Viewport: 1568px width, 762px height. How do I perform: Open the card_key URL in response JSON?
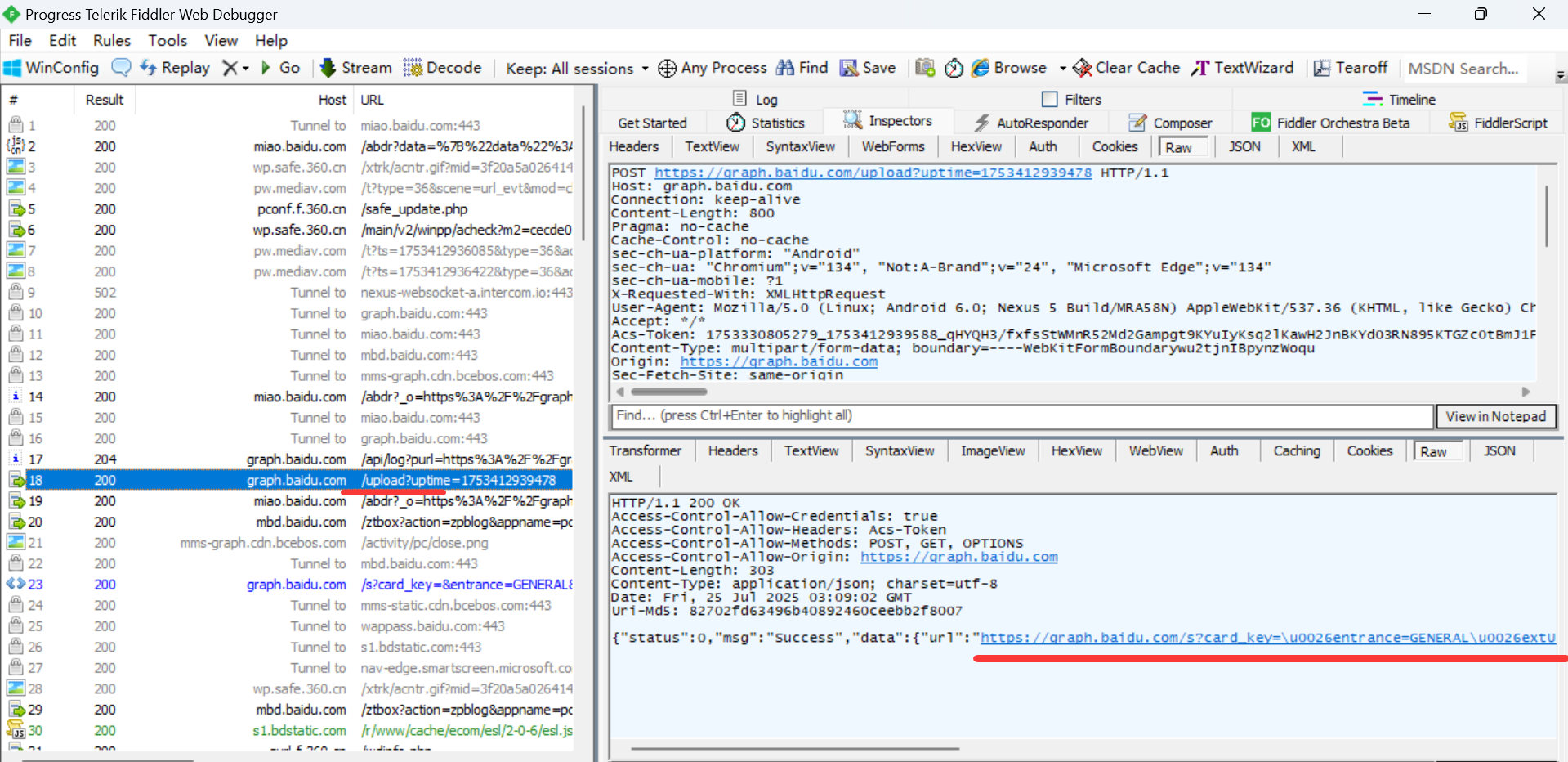pyautogui.click(x=1267, y=638)
